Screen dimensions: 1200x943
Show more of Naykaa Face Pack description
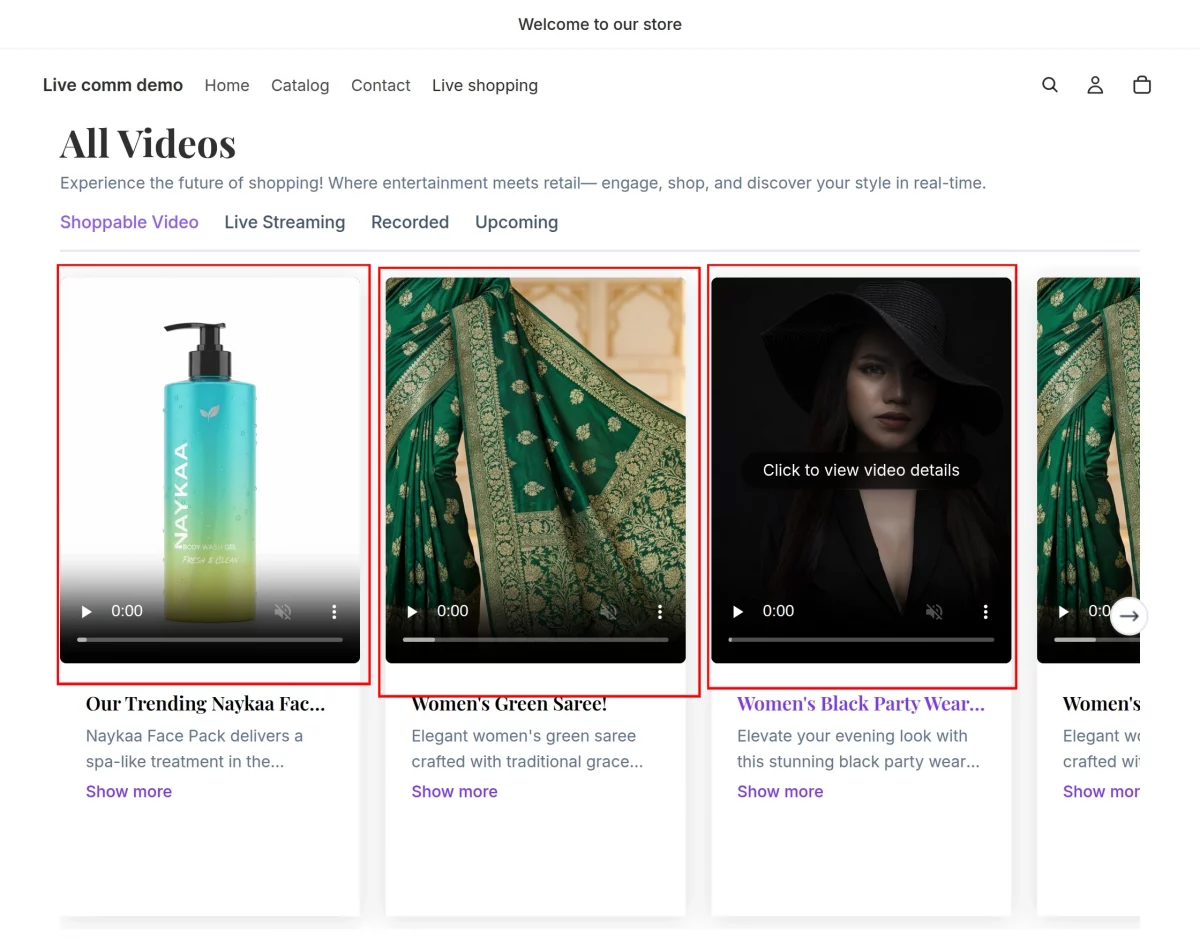[x=129, y=791]
